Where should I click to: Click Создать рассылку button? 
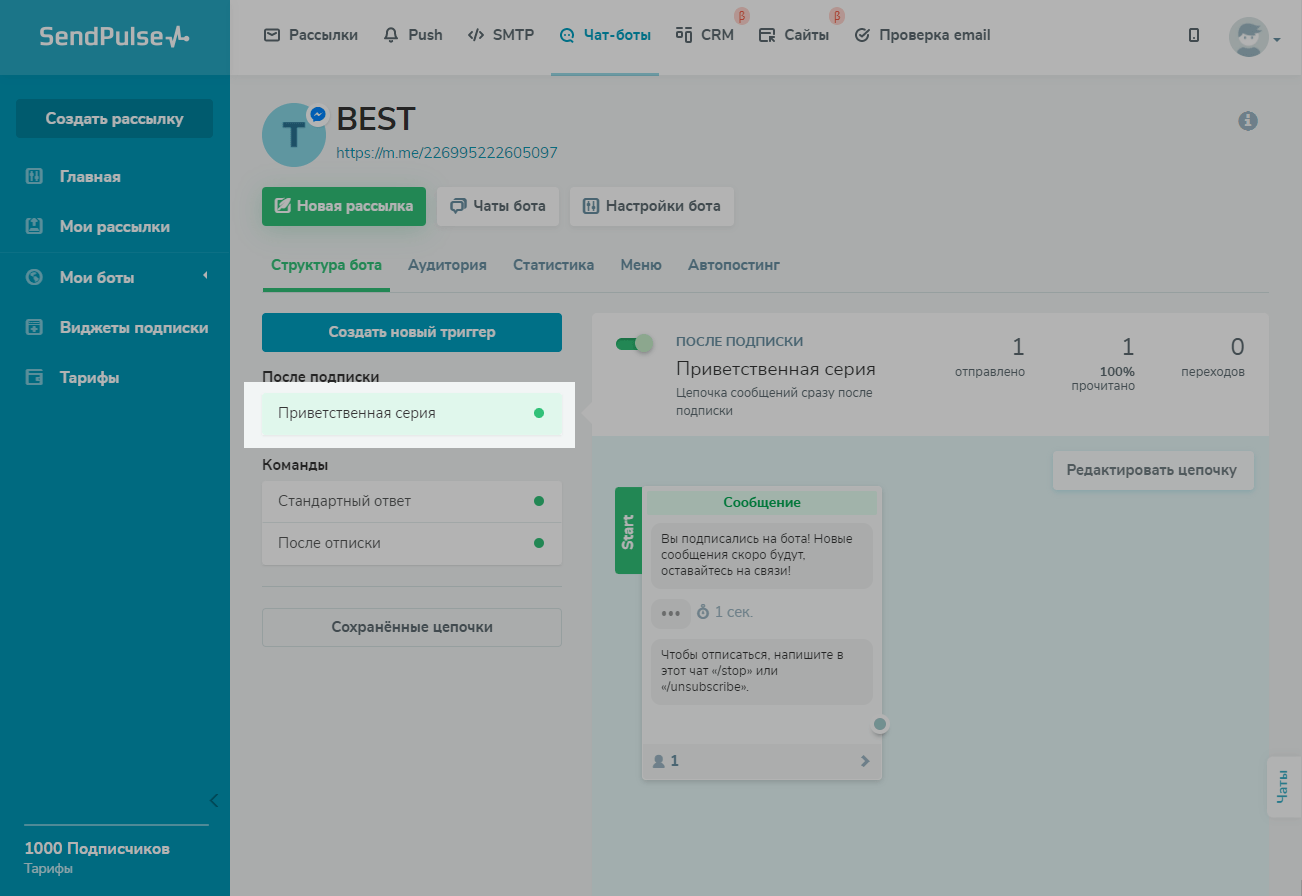point(114,119)
